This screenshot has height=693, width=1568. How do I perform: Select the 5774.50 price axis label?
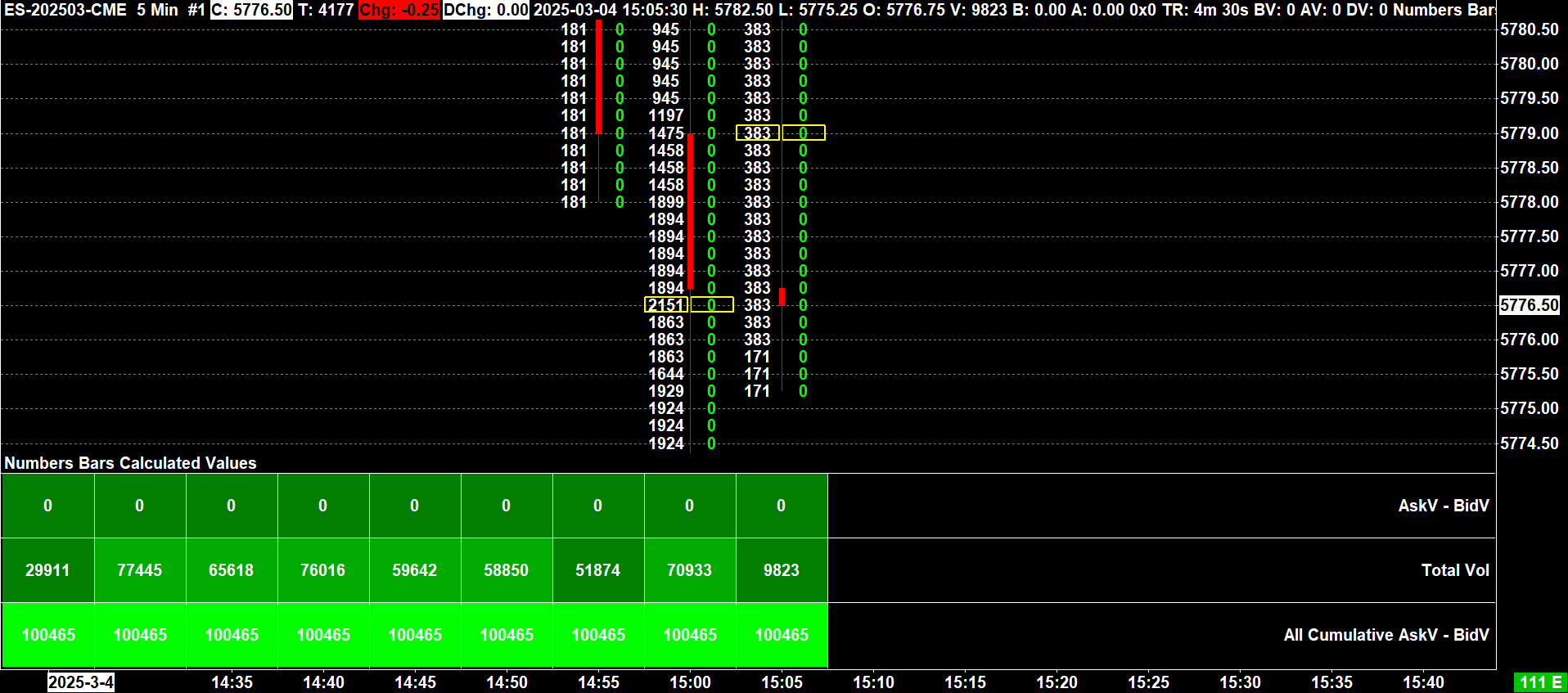[x=1529, y=443]
